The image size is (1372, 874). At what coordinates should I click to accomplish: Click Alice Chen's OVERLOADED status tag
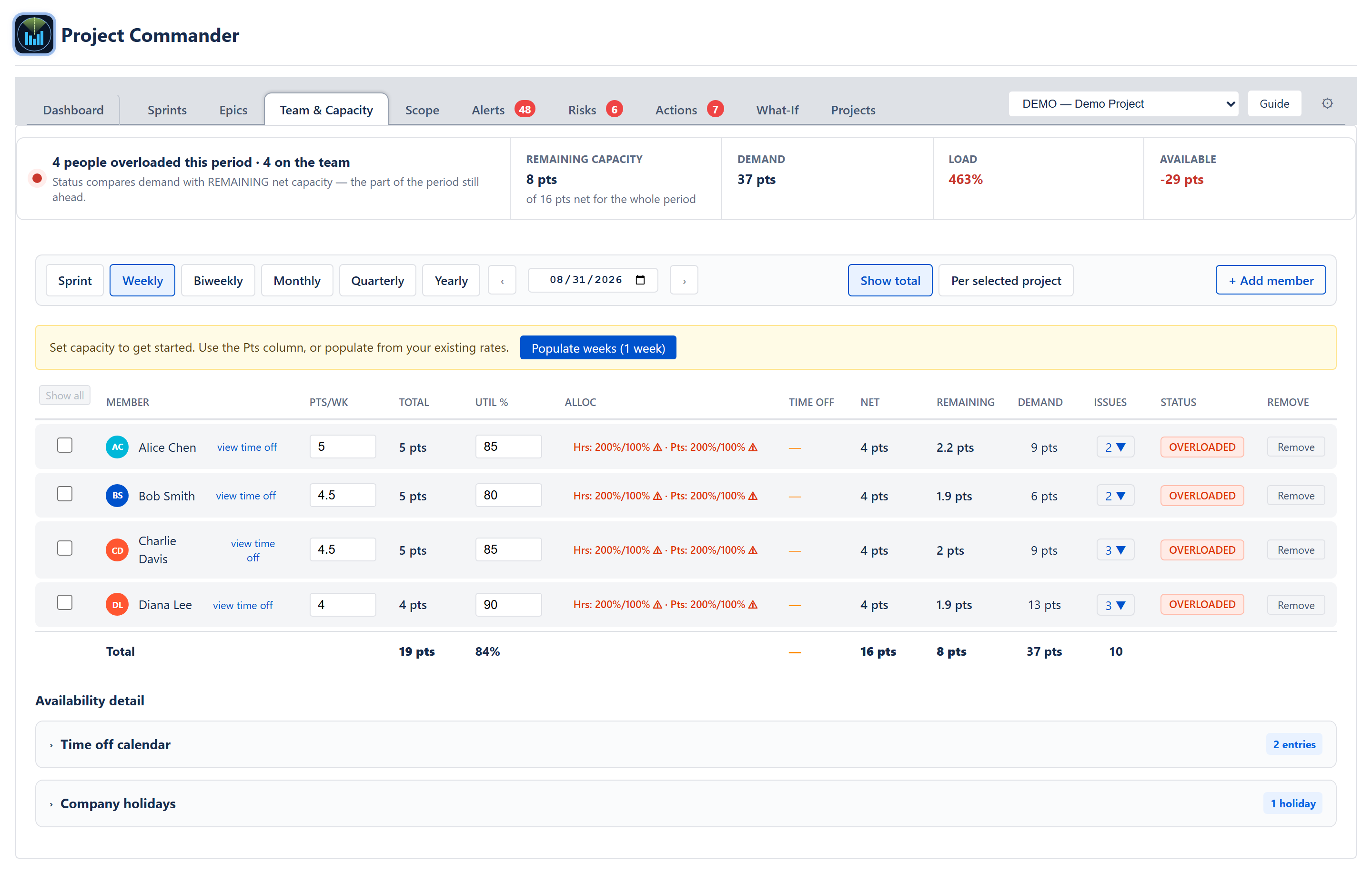1201,447
